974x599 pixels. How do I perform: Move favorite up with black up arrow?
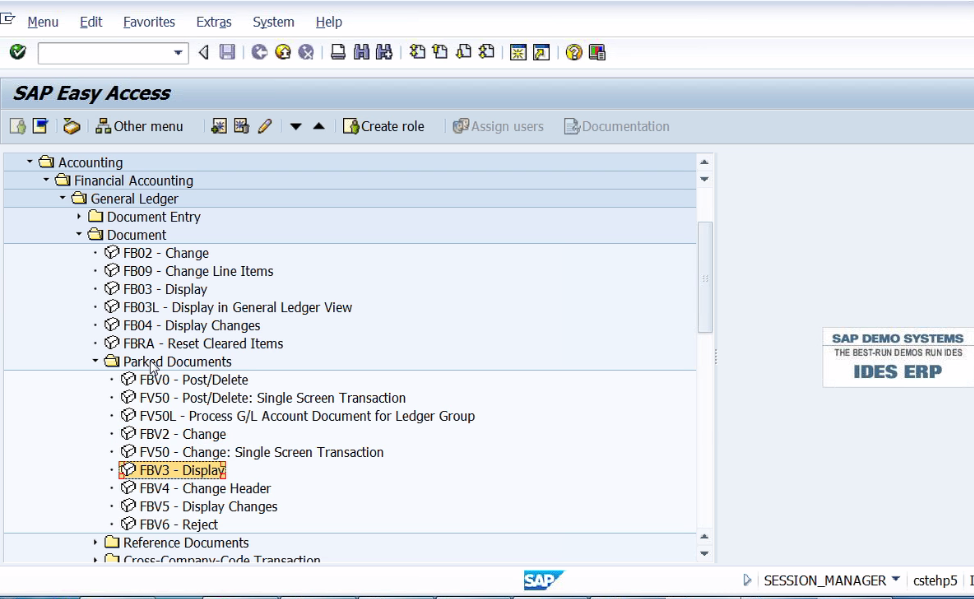tap(319, 126)
